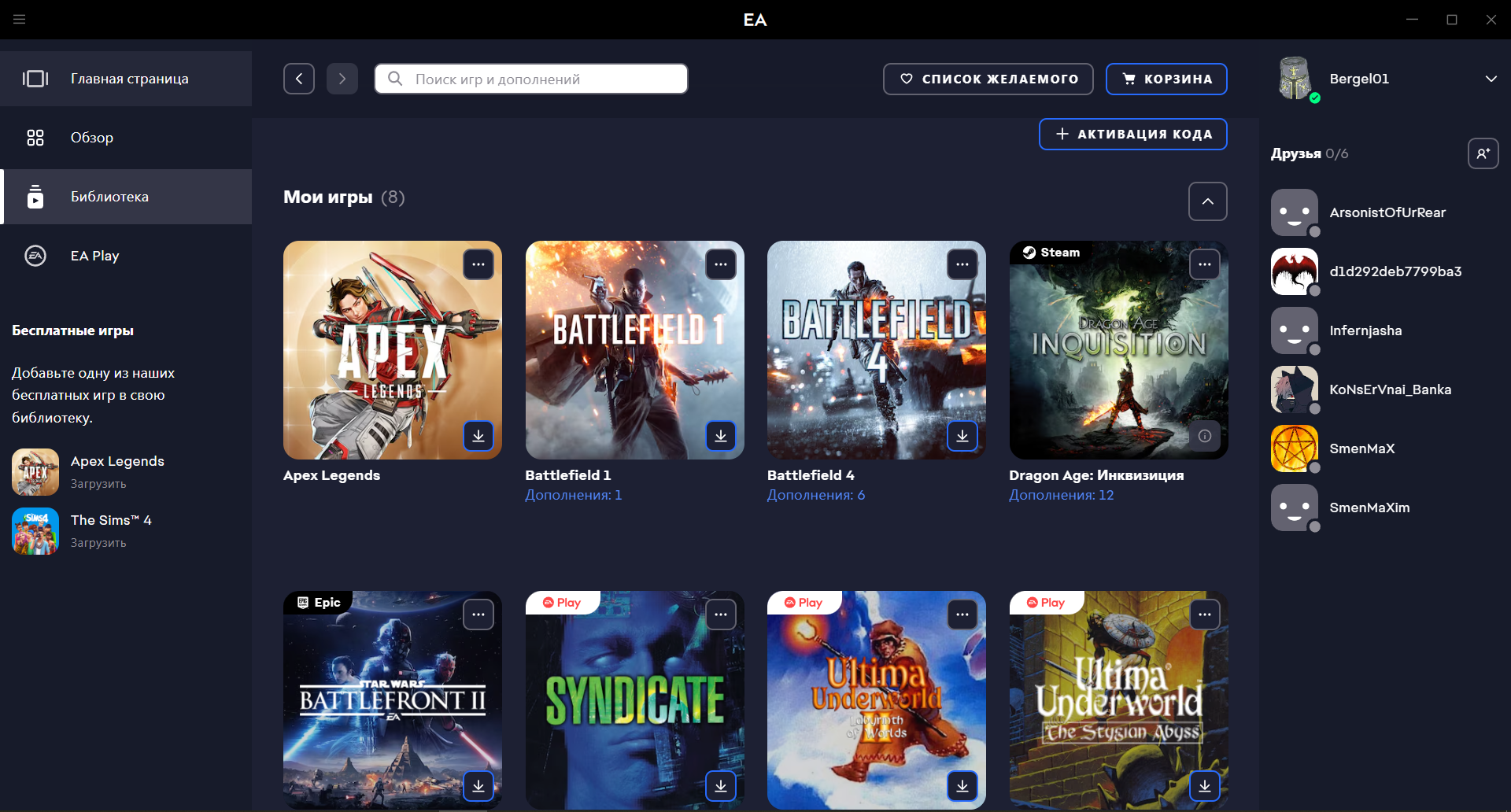Image resolution: width=1511 pixels, height=812 pixels.
Task: Click the SmenMaX pentagram avatar
Action: (1295, 448)
